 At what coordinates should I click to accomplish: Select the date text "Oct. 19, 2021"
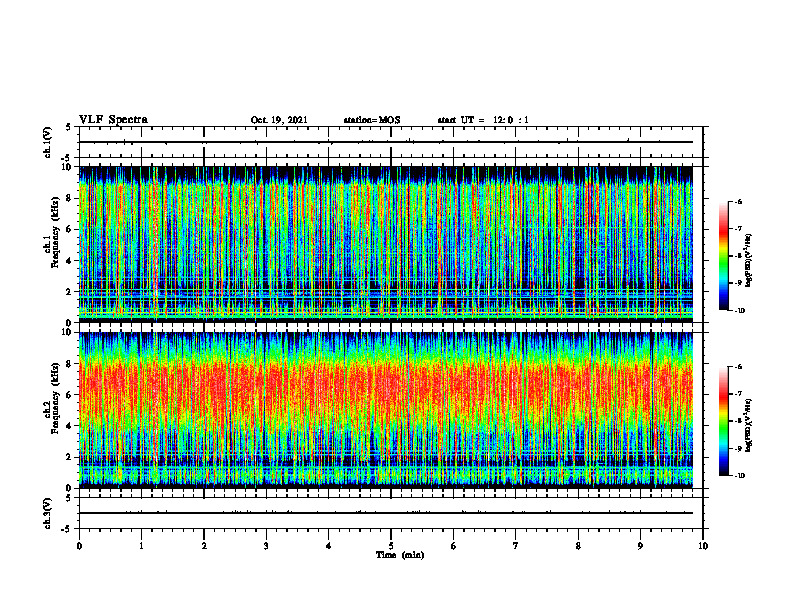279,120
